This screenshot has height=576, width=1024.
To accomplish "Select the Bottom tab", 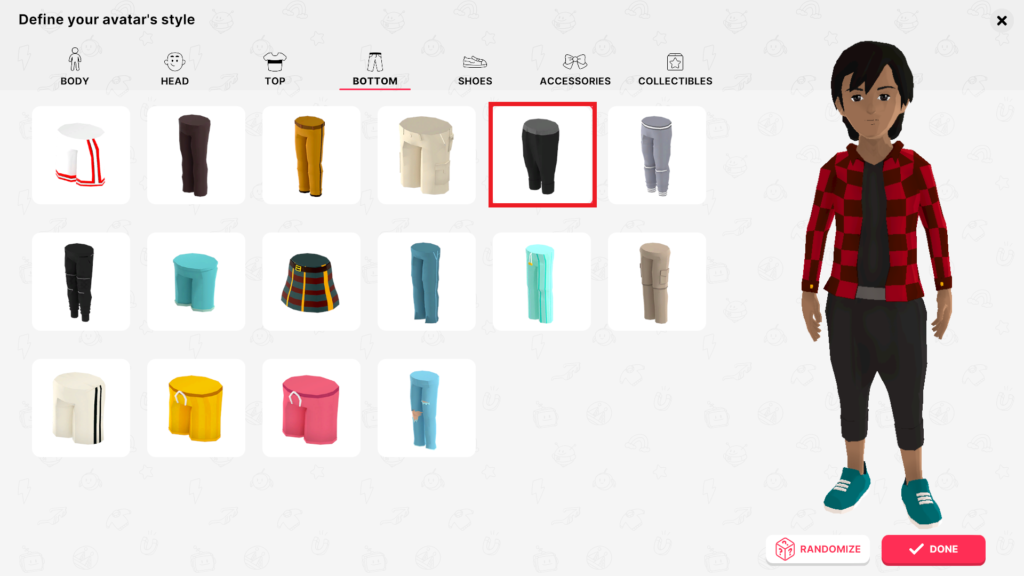I will [375, 68].
